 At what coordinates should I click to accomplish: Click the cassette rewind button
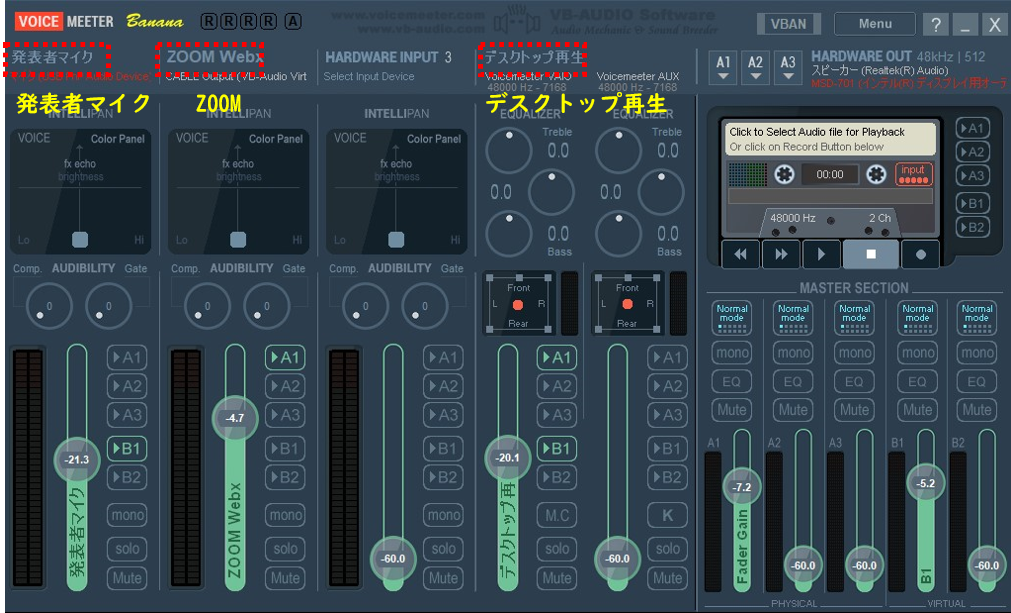point(740,254)
